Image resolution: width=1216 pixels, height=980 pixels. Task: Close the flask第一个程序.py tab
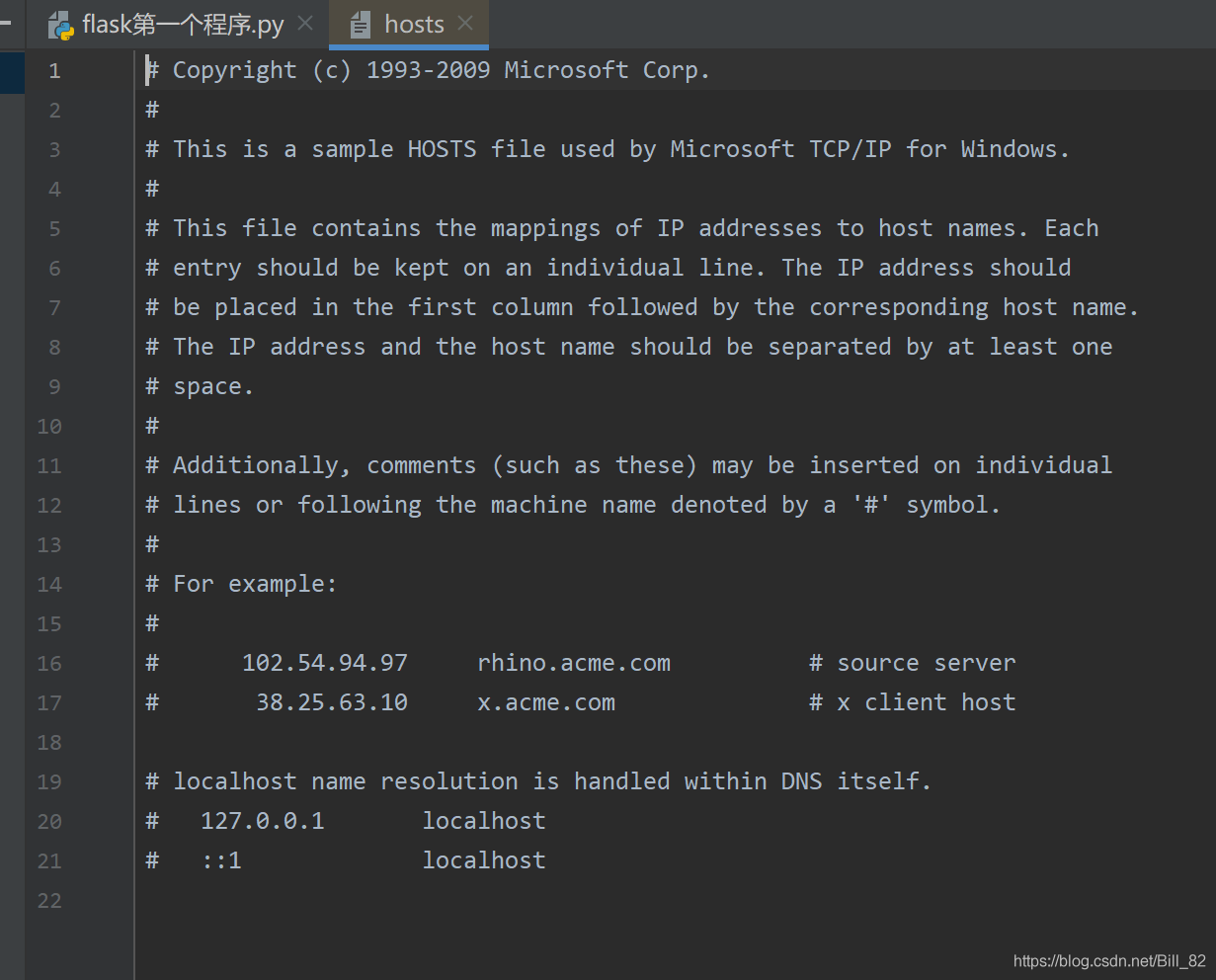coord(305,24)
